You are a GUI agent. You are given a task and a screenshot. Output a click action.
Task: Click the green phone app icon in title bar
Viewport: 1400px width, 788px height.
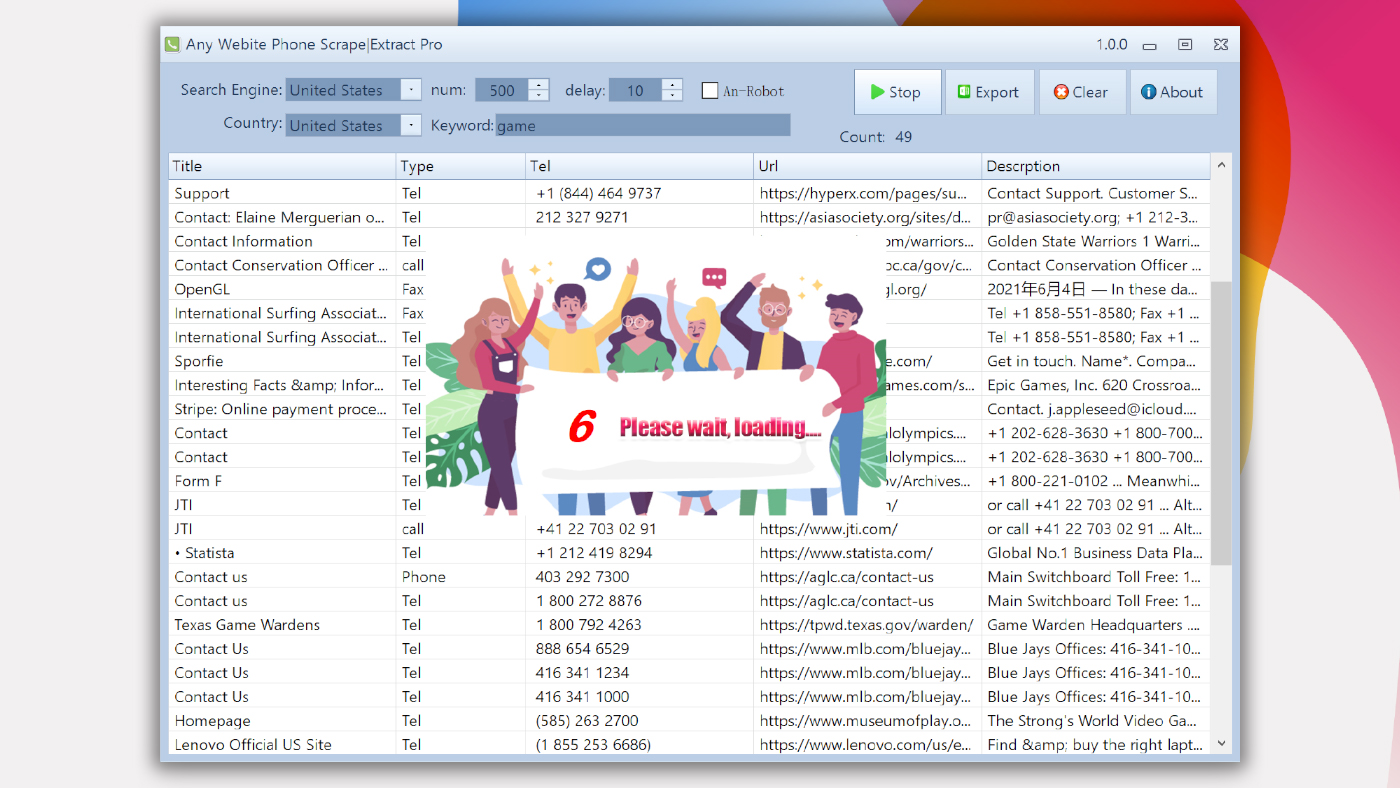click(x=172, y=44)
